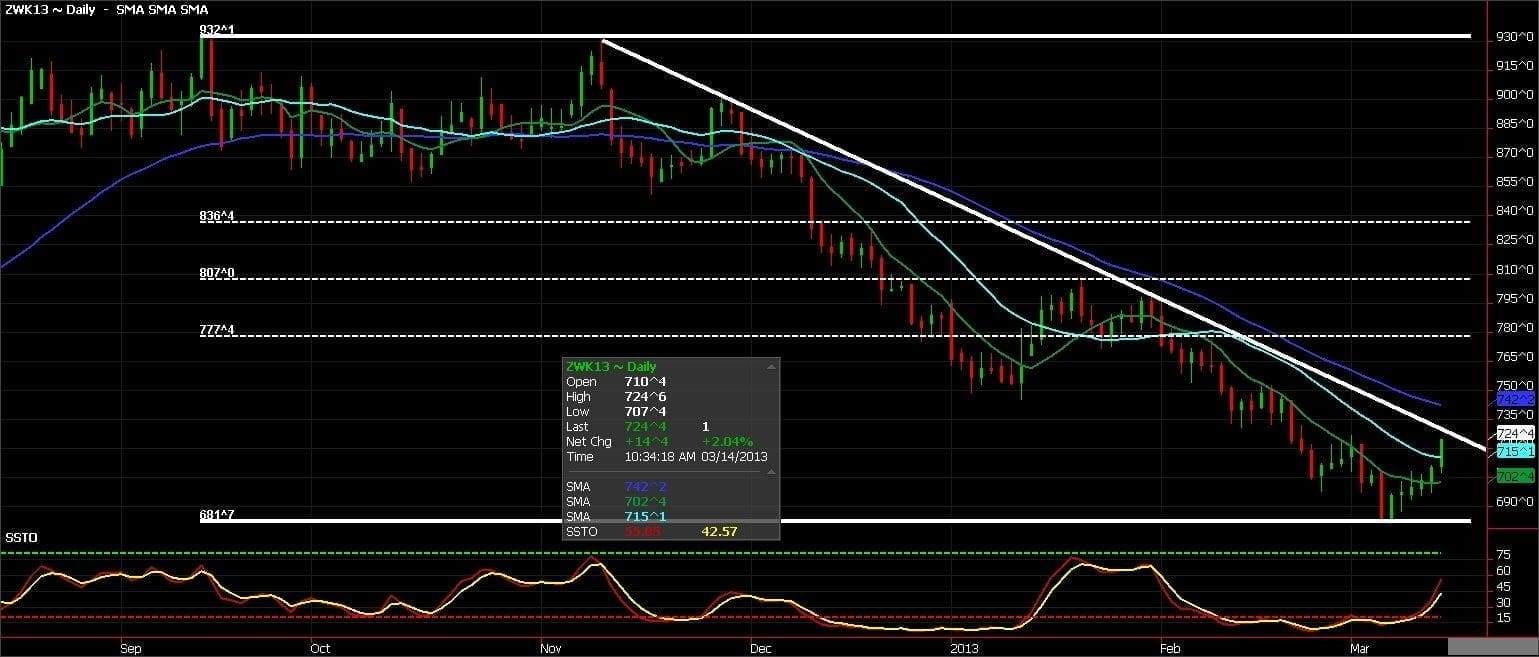Select the SSTO study label in lower pane
The image size is (1539, 657).
pyautogui.click(x=21, y=537)
